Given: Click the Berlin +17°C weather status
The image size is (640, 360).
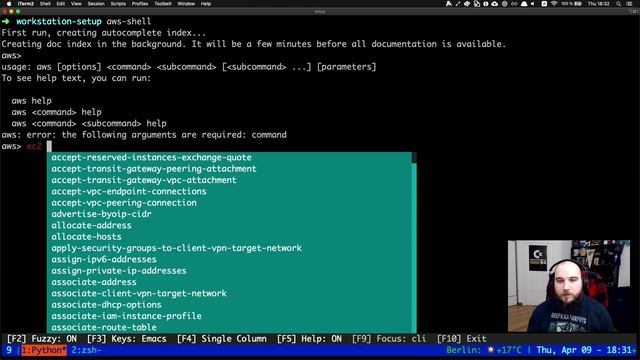Looking at the screenshot, I should tap(484, 350).
